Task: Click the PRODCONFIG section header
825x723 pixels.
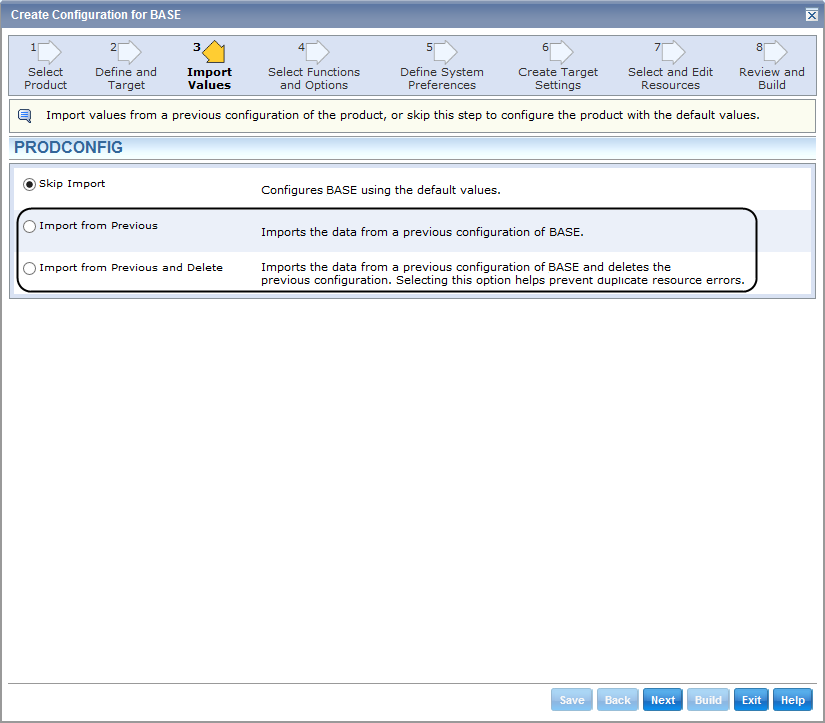Action: click(x=68, y=147)
